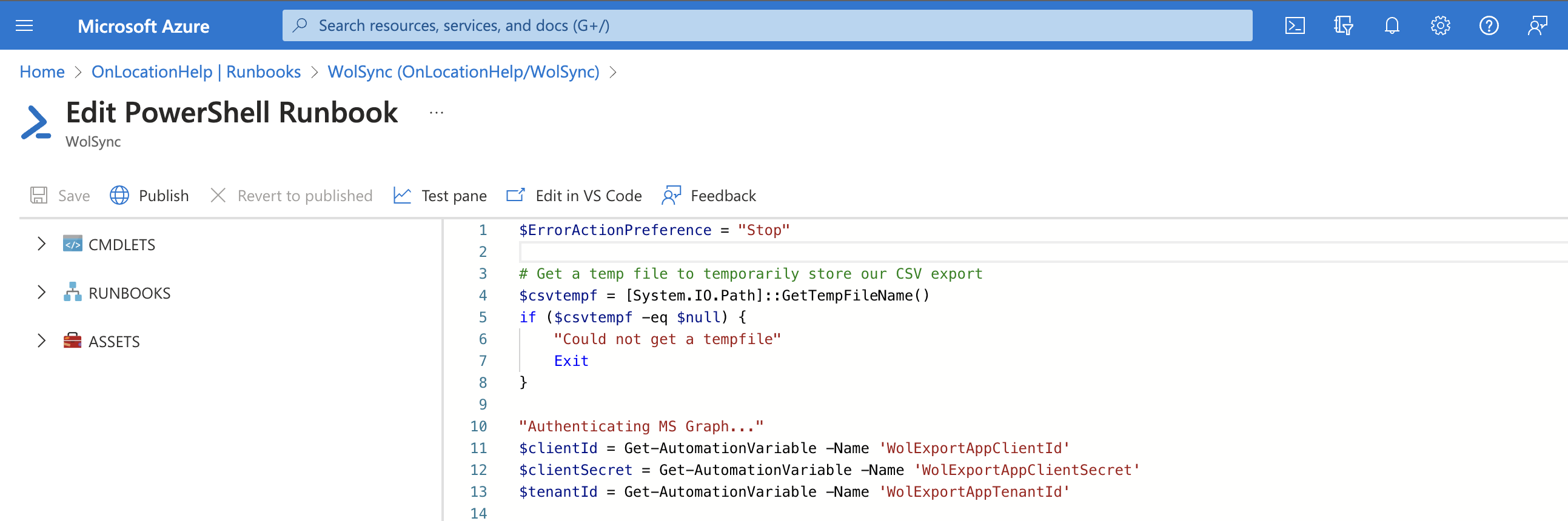Click the $null keyword on line 5
1568x521 pixels.
698,317
